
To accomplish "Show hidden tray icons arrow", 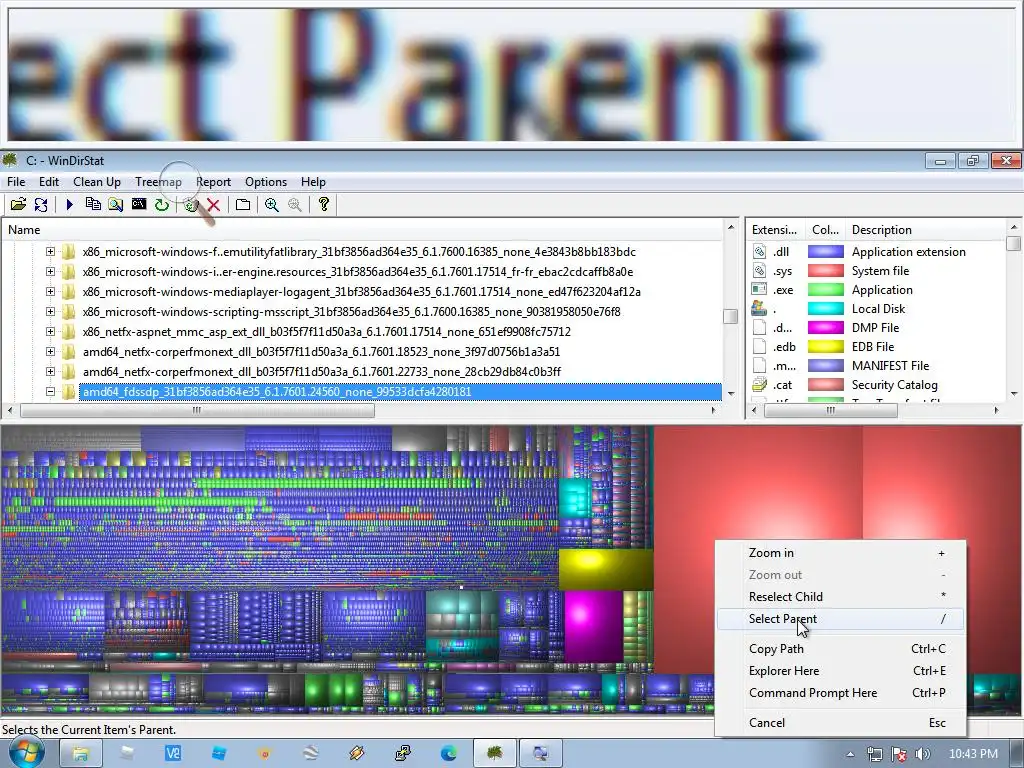I will click(x=850, y=754).
